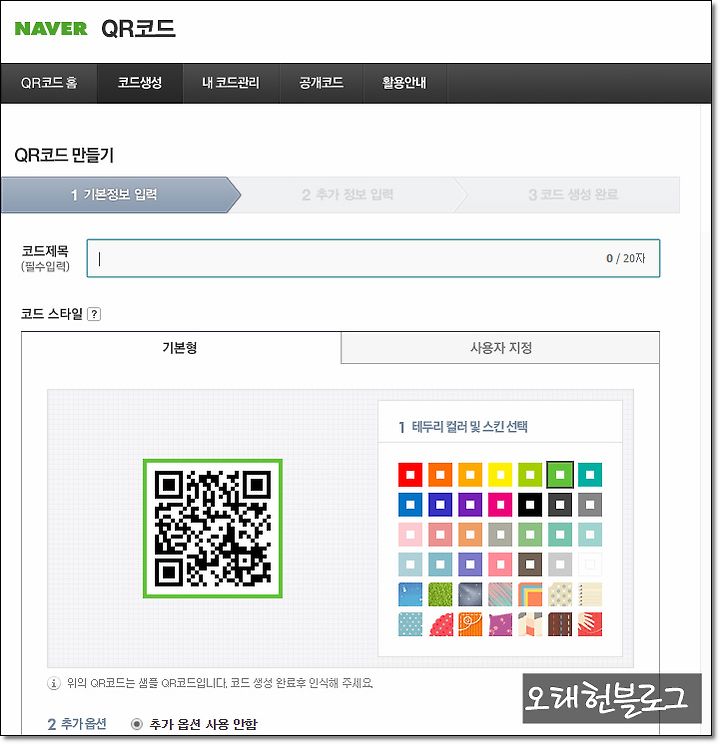Choose the red dotted scallop skin
The image size is (720, 744).
[x=440, y=624]
